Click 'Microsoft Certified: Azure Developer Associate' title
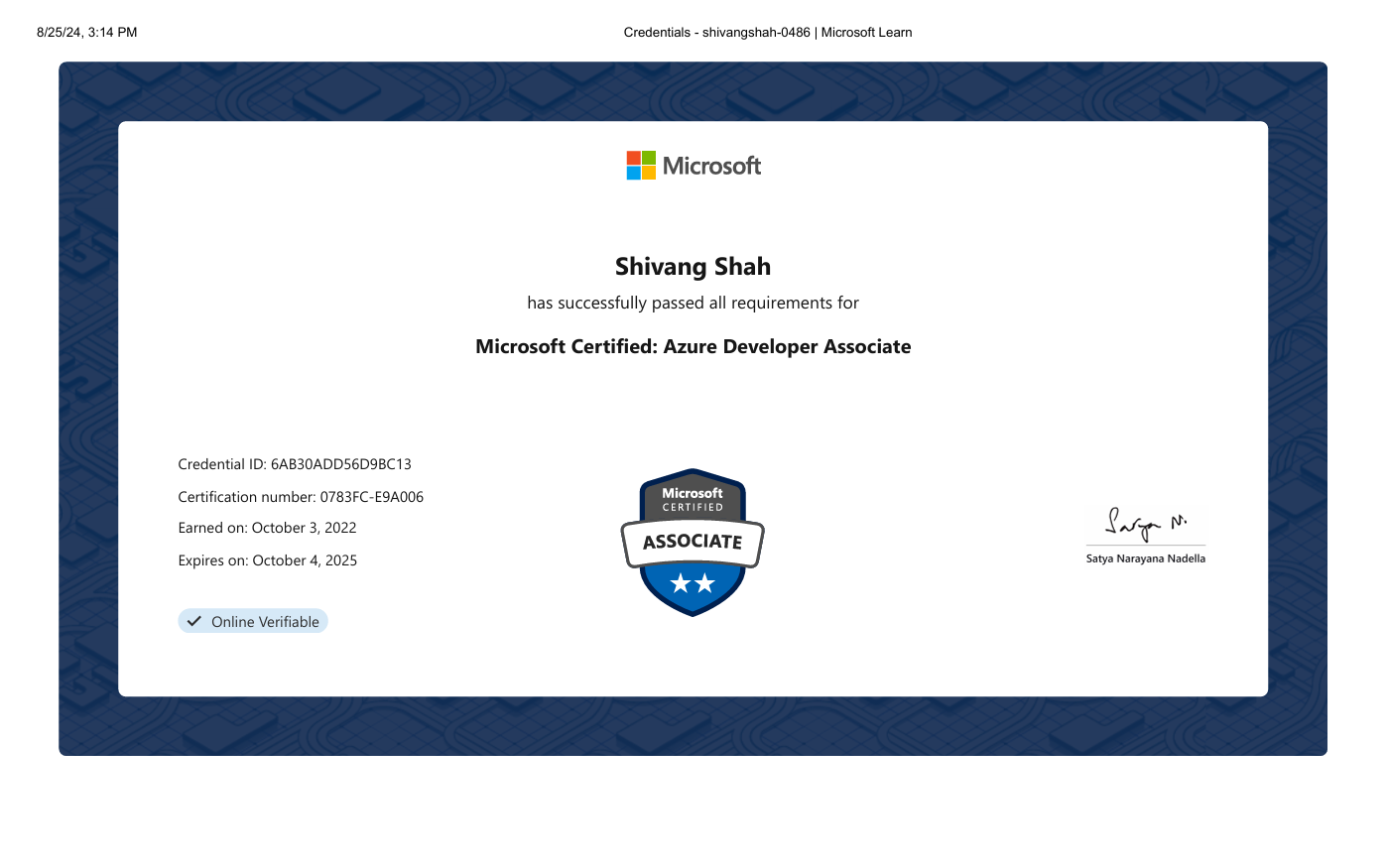This screenshot has height=868, width=1389. 693,346
